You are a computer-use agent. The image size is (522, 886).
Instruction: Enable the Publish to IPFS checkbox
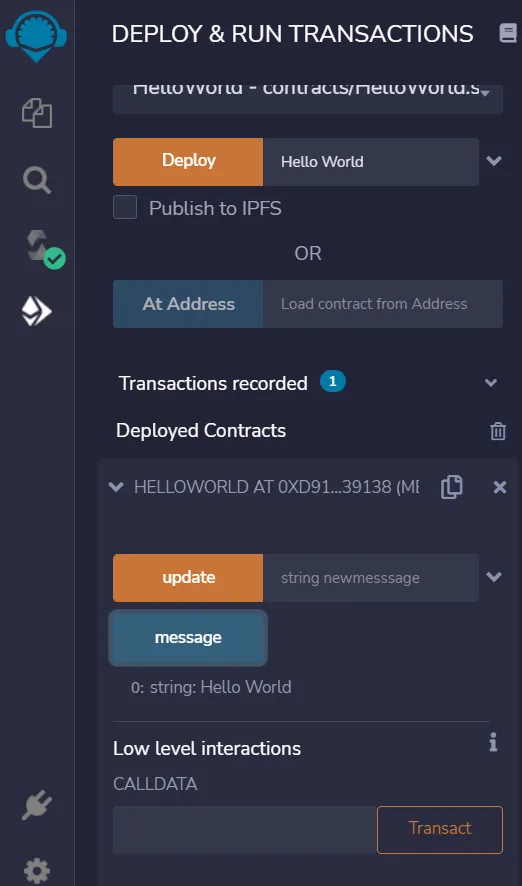tap(125, 207)
